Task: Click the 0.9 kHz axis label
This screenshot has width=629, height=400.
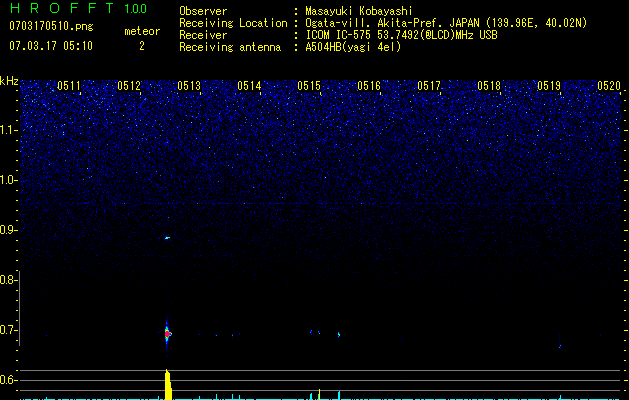Action: 7,230
